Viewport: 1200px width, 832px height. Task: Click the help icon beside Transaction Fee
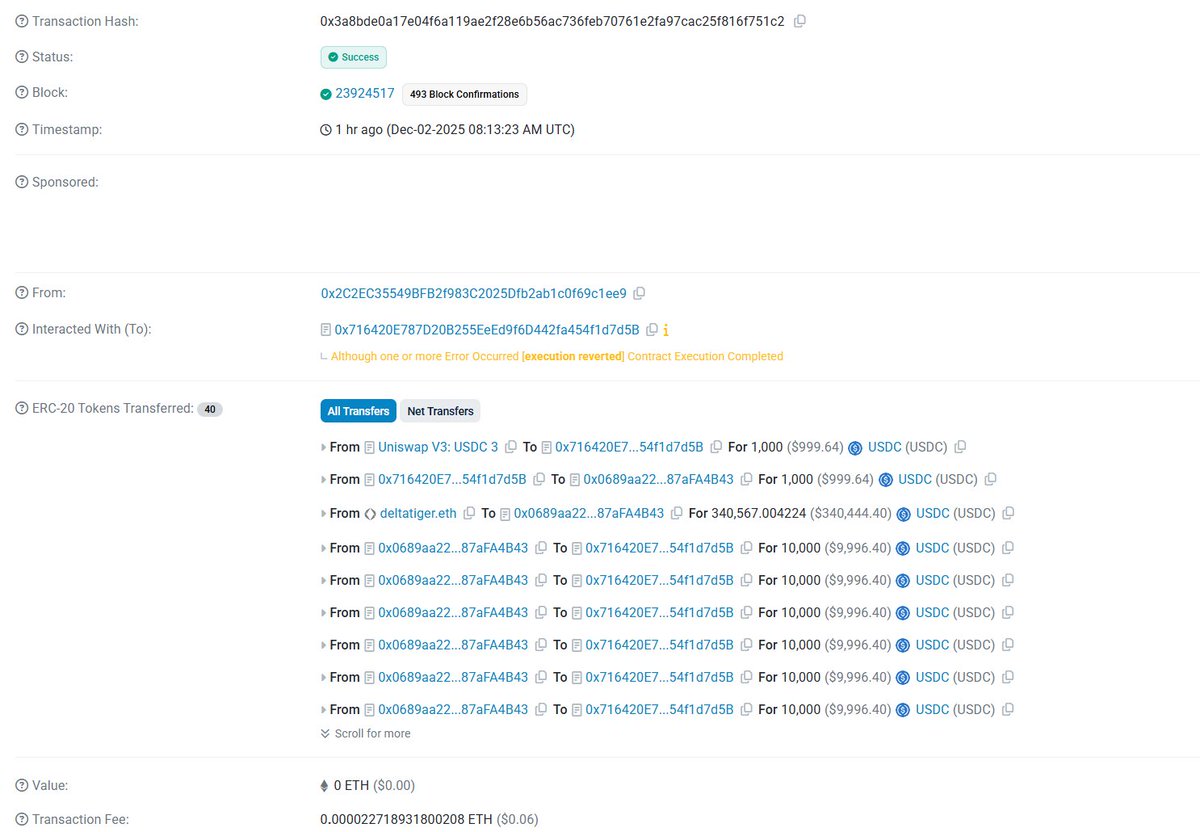click(22, 819)
